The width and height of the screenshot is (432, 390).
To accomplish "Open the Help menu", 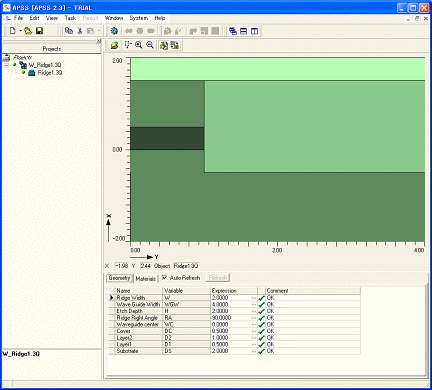I will (160, 18).
